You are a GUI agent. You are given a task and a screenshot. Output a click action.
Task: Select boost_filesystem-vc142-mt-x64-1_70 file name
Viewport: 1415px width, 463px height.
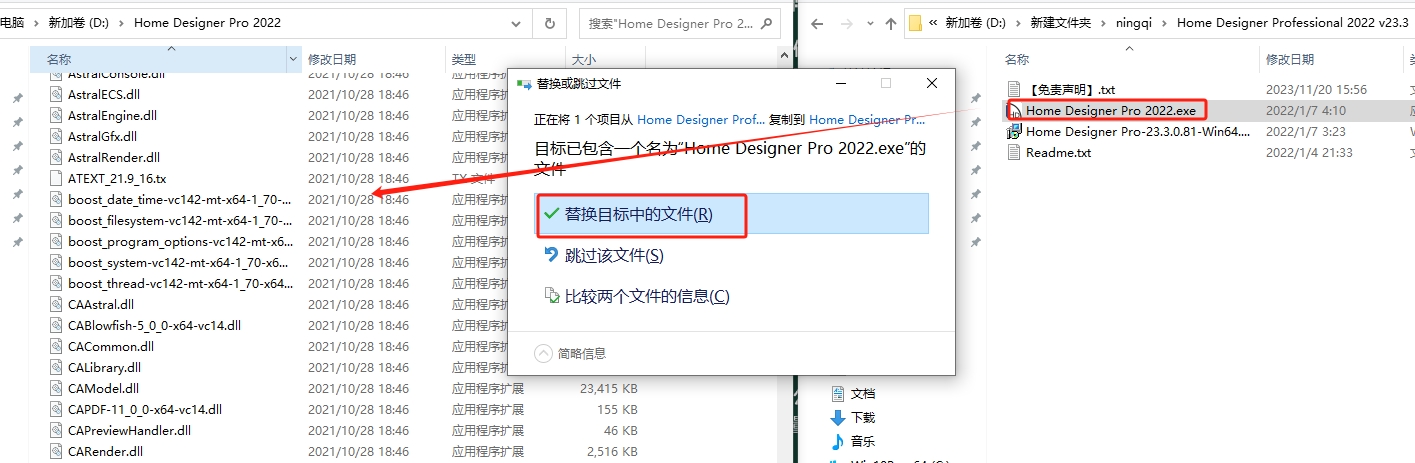point(180,221)
